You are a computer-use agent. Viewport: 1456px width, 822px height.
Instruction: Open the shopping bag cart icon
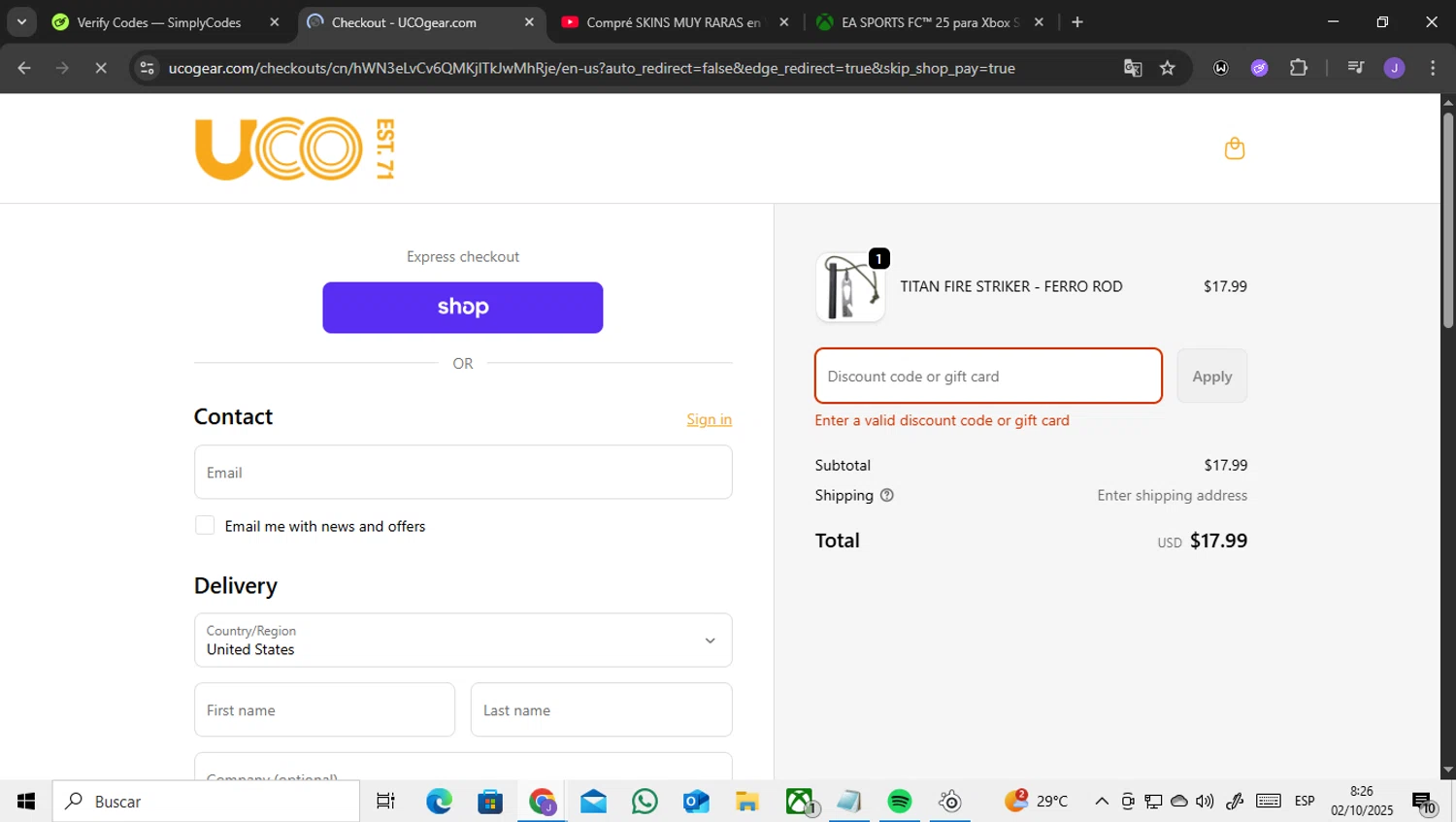pos(1234,148)
